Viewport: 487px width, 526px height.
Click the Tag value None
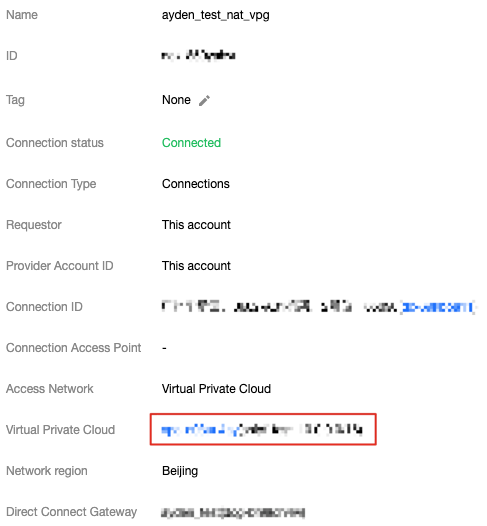[176, 100]
